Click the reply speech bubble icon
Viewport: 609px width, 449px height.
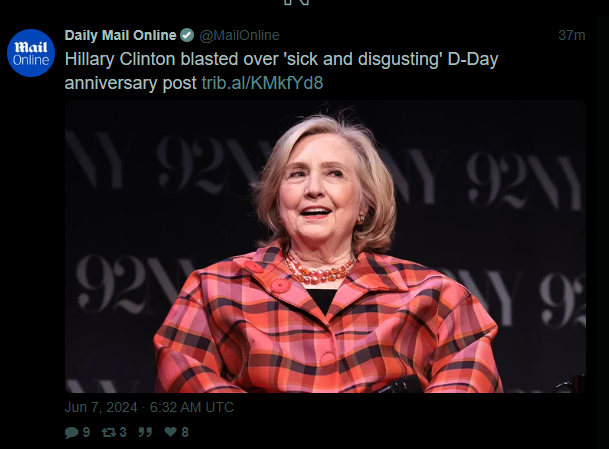coord(71,432)
